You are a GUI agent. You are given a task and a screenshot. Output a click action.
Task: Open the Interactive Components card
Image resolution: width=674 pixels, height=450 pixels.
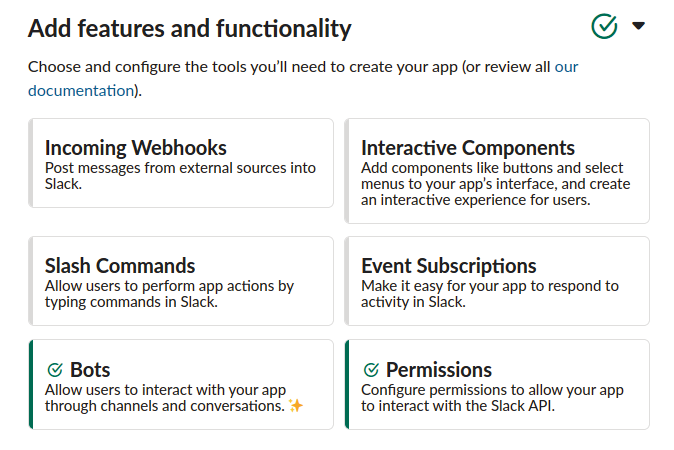point(497,171)
